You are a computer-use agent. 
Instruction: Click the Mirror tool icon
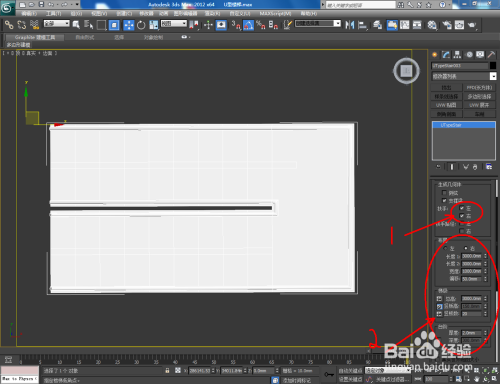pyautogui.click(x=350, y=25)
